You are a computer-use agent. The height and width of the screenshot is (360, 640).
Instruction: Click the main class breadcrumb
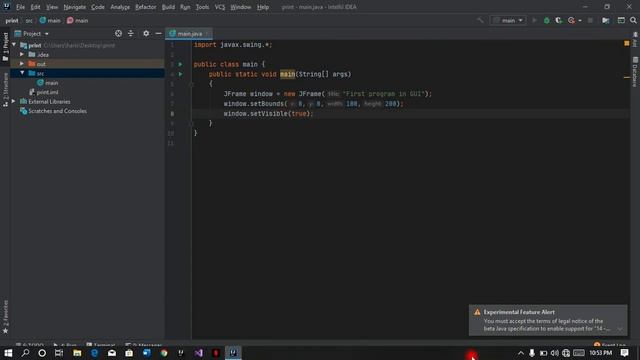[50, 20]
